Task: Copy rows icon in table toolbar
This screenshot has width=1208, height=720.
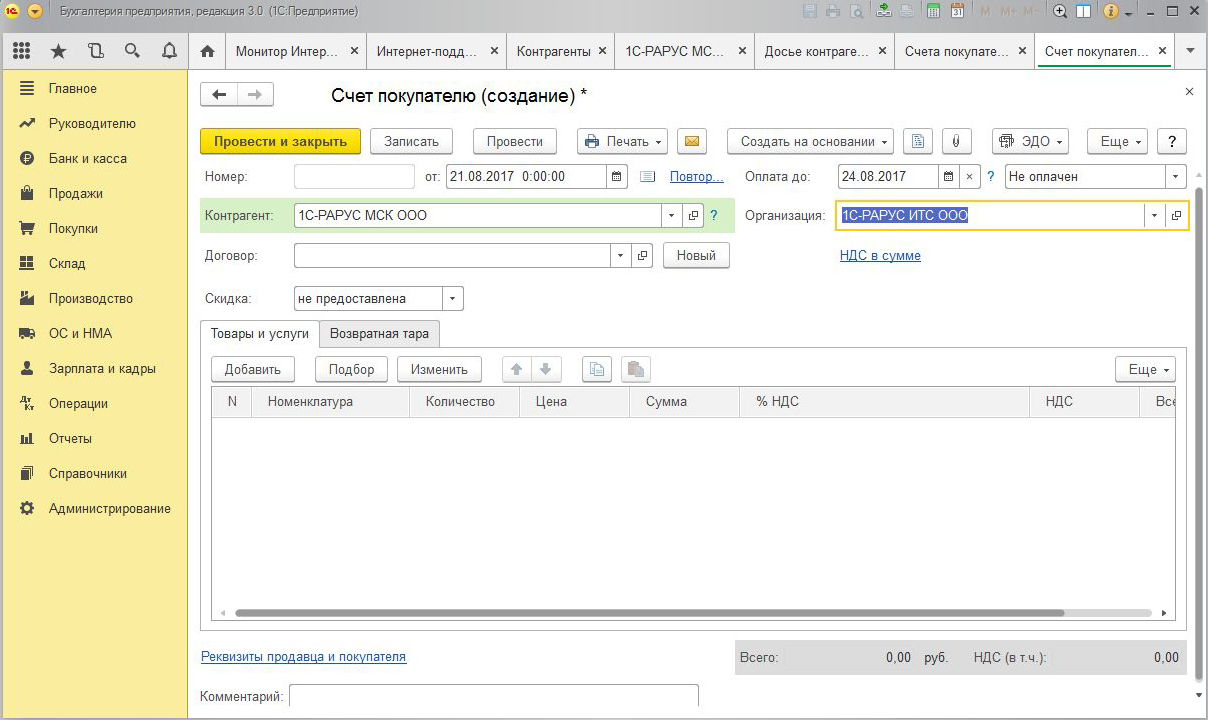Action: point(597,369)
